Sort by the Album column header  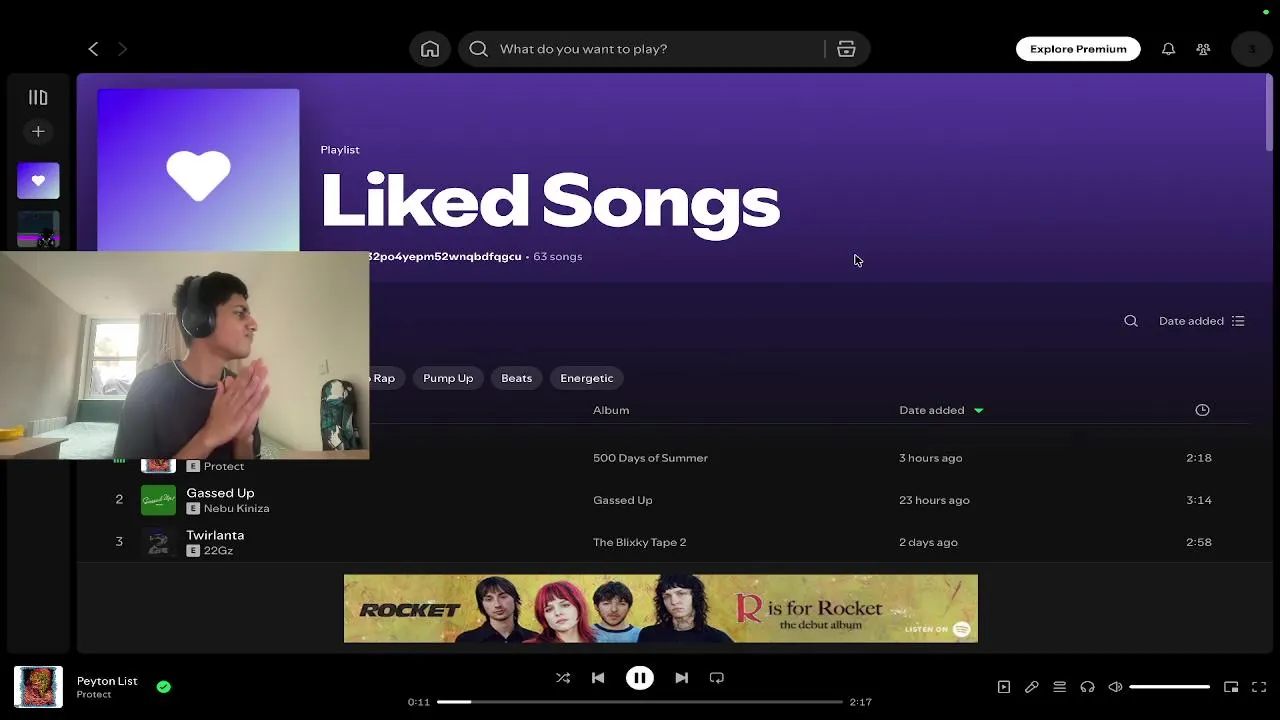tap(611, 410)
